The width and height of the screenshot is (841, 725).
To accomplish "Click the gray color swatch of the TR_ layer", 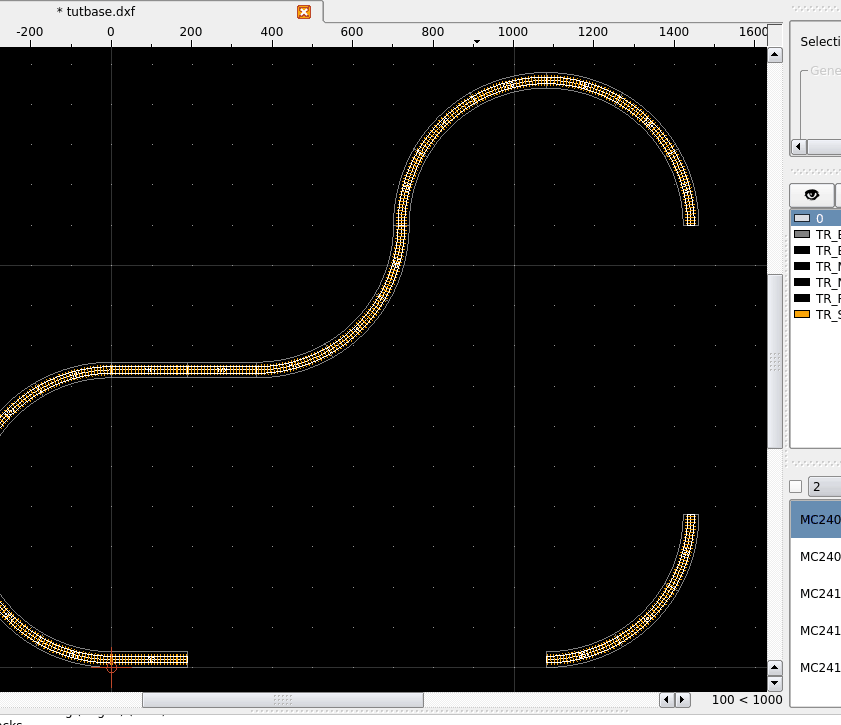I will pyautogui.click(x=801, y=234).
